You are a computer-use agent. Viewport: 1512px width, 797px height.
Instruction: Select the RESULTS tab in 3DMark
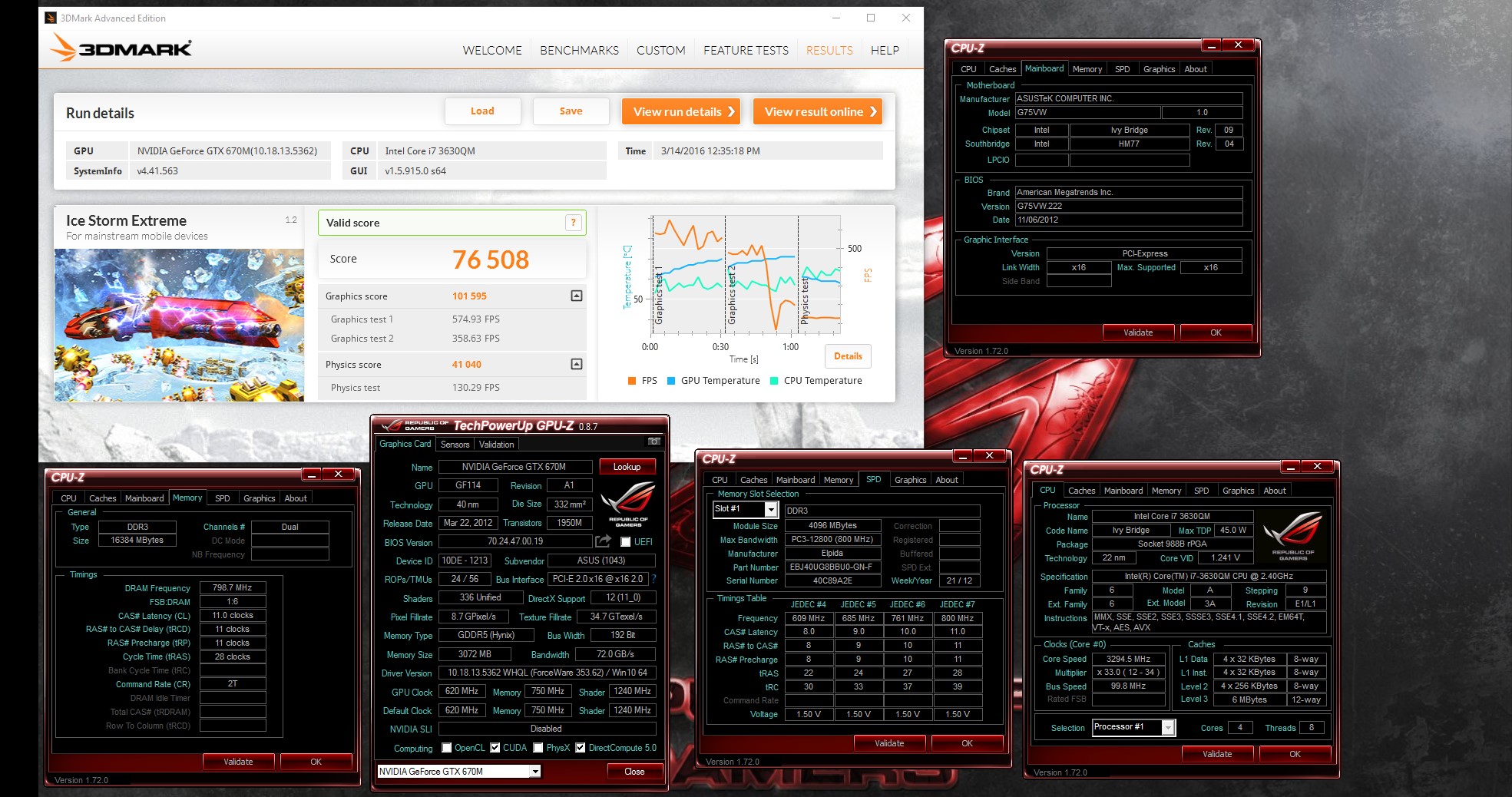tap(829, 50)
